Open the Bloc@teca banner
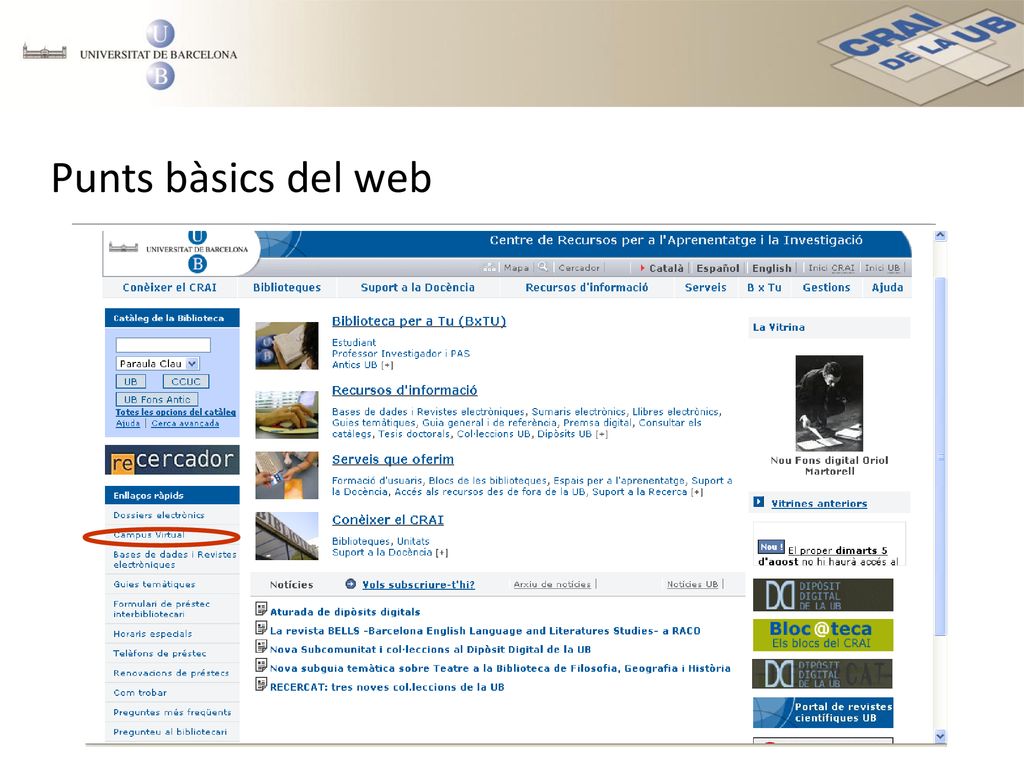Screen dimensions: 1024x768 pos(823,635)
